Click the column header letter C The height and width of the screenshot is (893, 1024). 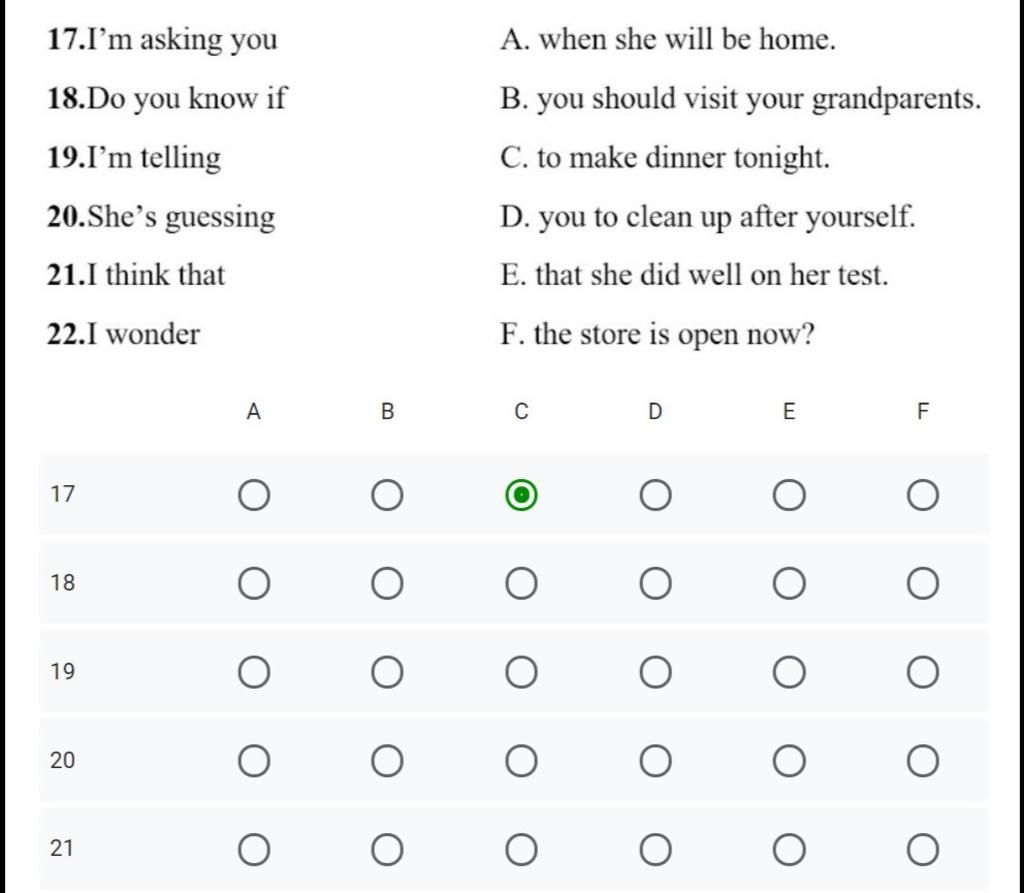coord(521,412)
